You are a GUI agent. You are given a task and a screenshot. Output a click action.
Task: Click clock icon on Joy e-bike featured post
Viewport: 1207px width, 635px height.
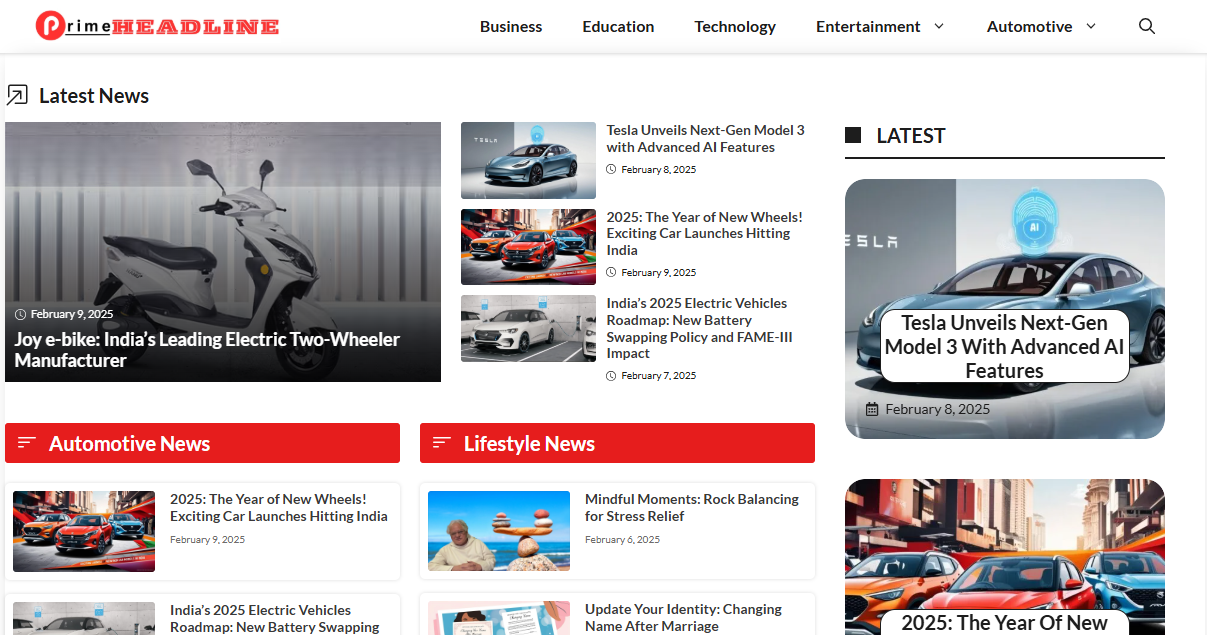click(x=20, y=314)
